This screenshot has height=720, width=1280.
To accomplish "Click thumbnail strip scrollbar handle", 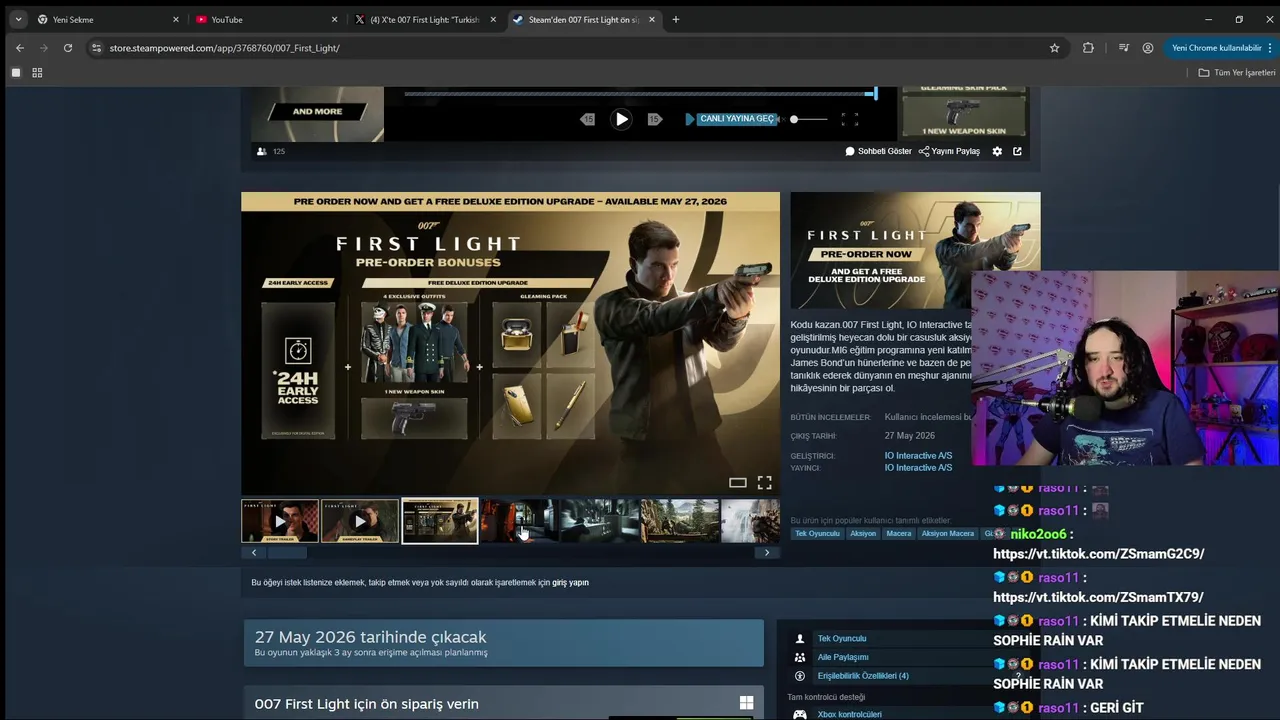I will coord(287,552).
